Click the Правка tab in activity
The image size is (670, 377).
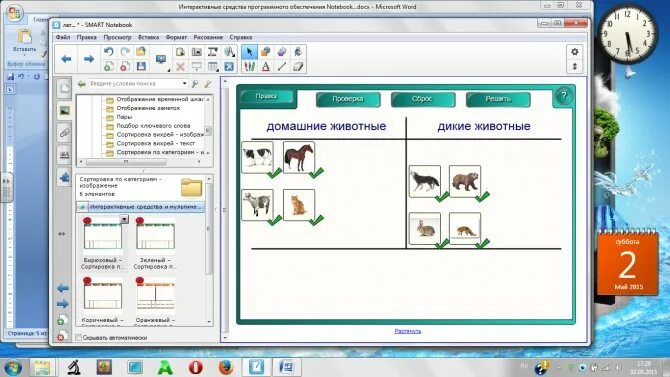click(266, 96)
